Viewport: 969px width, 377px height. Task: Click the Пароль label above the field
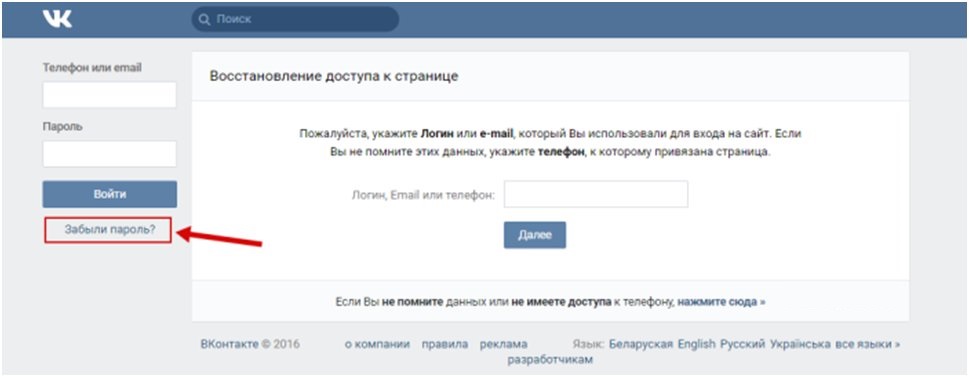pyautogui.click(x=62, y=126)
